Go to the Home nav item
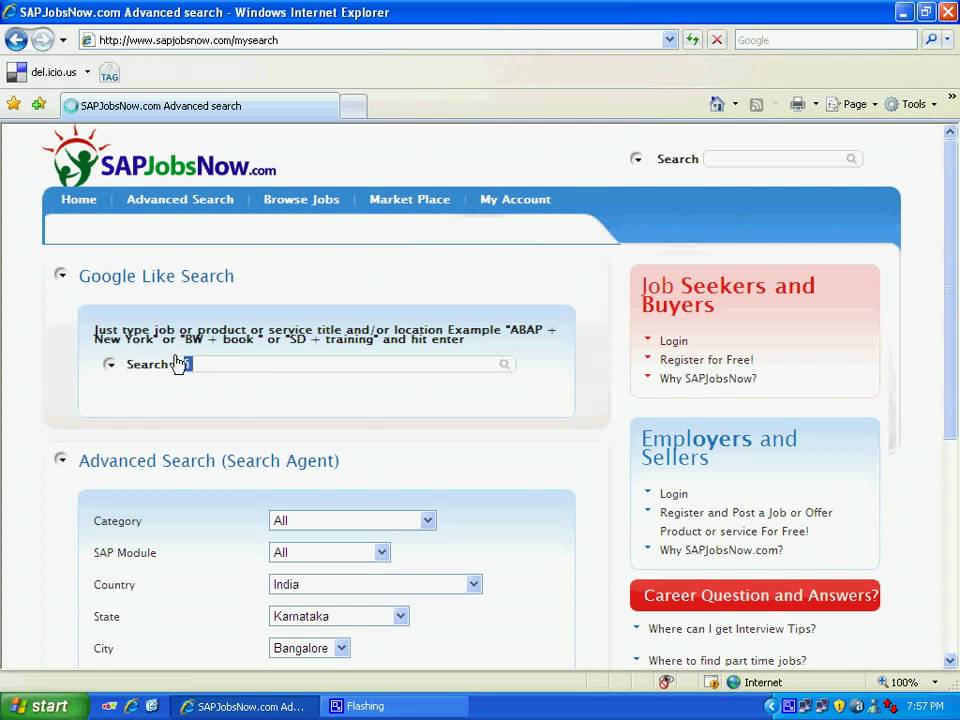The height and width of the screenshot is (720, 960). [79, 200]
